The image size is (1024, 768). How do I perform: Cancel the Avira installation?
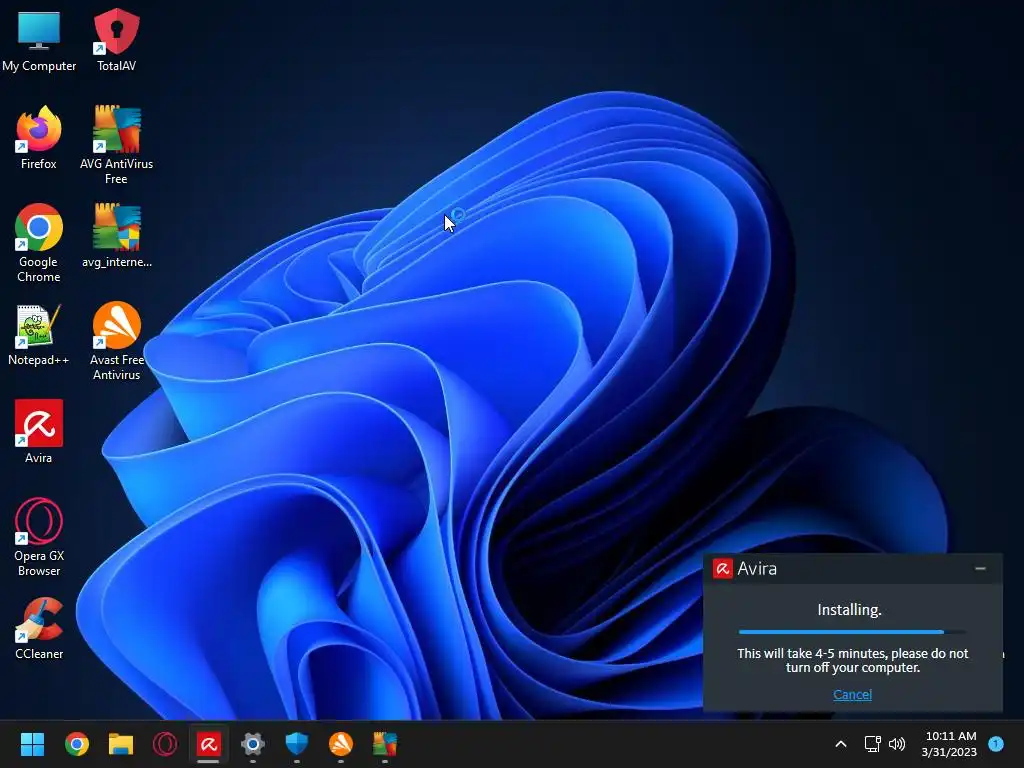852,694
